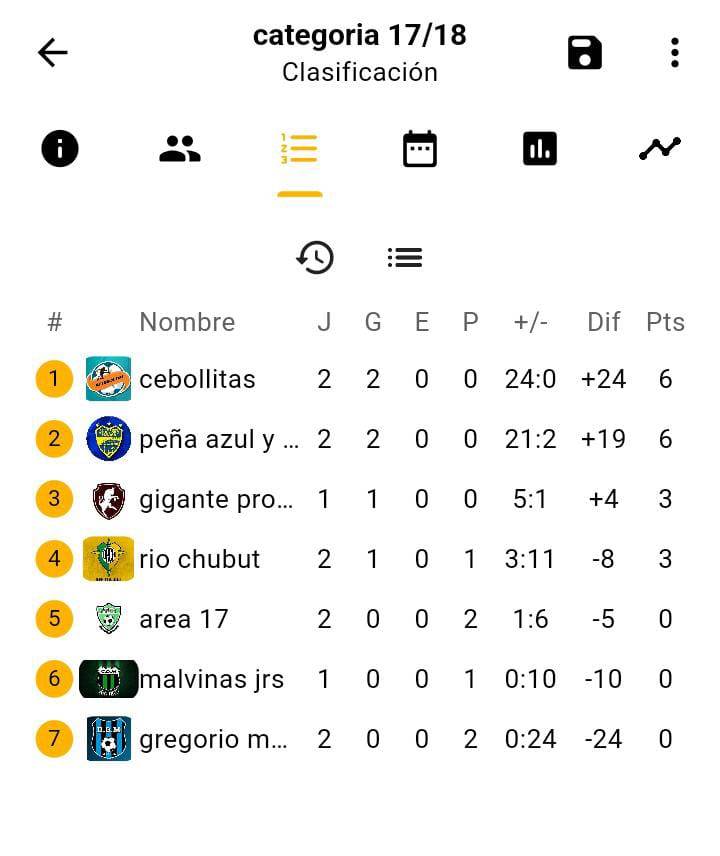
Task: Open the line graph trend tab
Action: 660,148
